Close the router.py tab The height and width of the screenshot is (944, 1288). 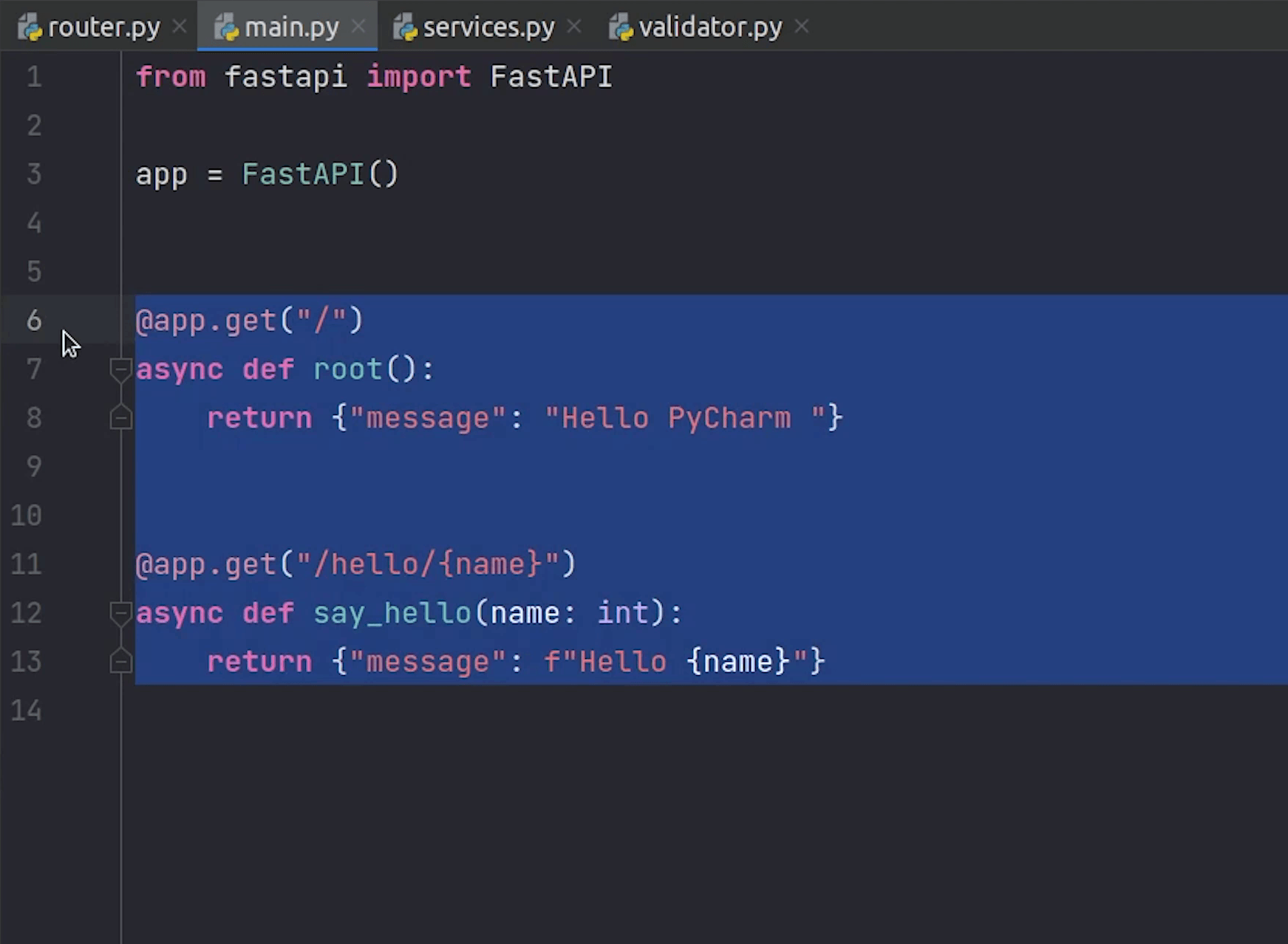click(180, 27)
